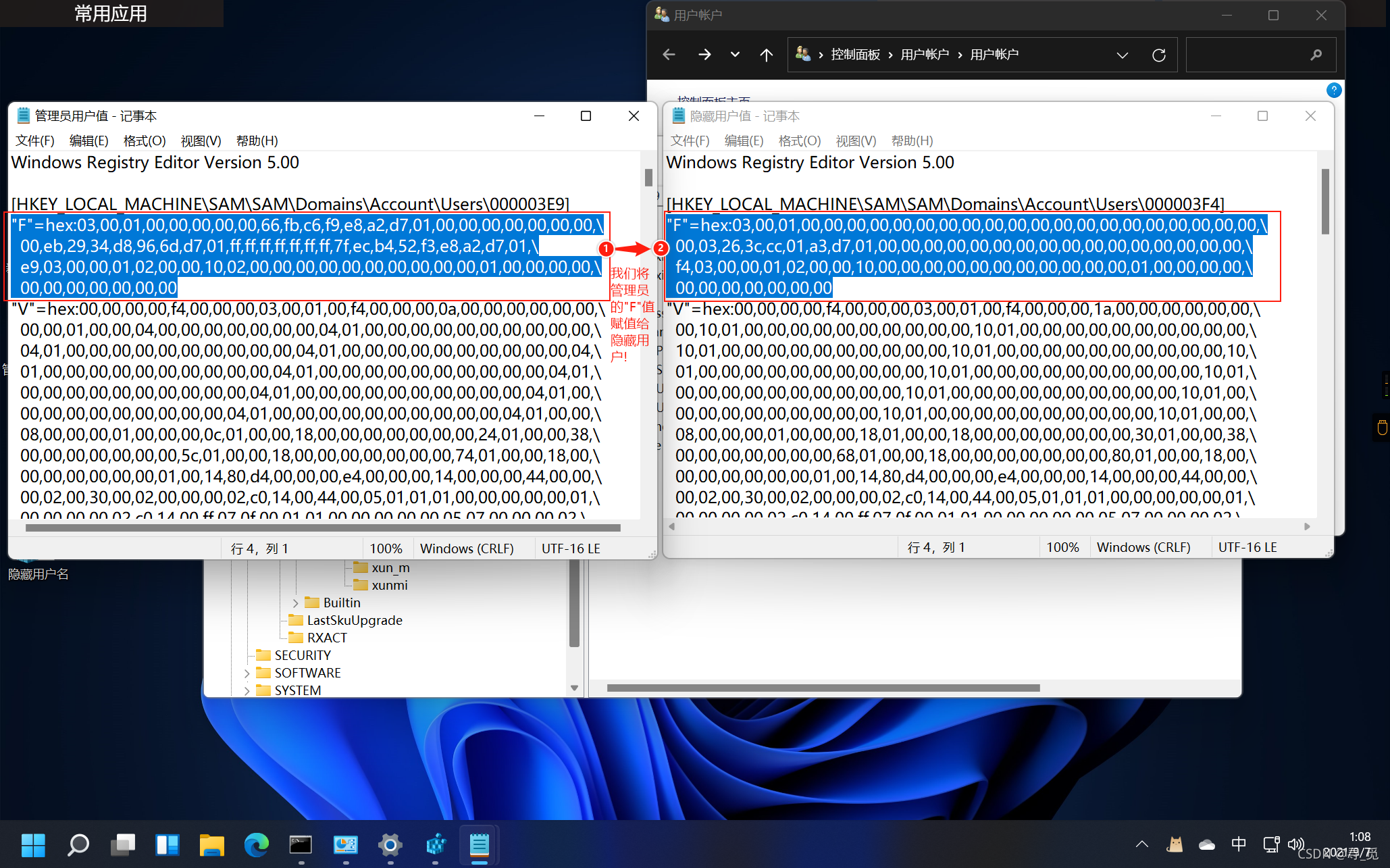The height and width of the screenshot is (868, 1390).
Task: Click the refresh icon next to address bar
Action: (x=1158, y=55)
